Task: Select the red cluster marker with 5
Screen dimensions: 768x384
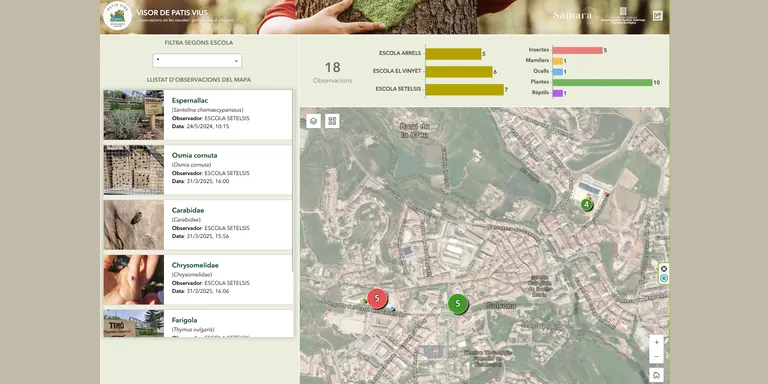Action: coord(377,298)
